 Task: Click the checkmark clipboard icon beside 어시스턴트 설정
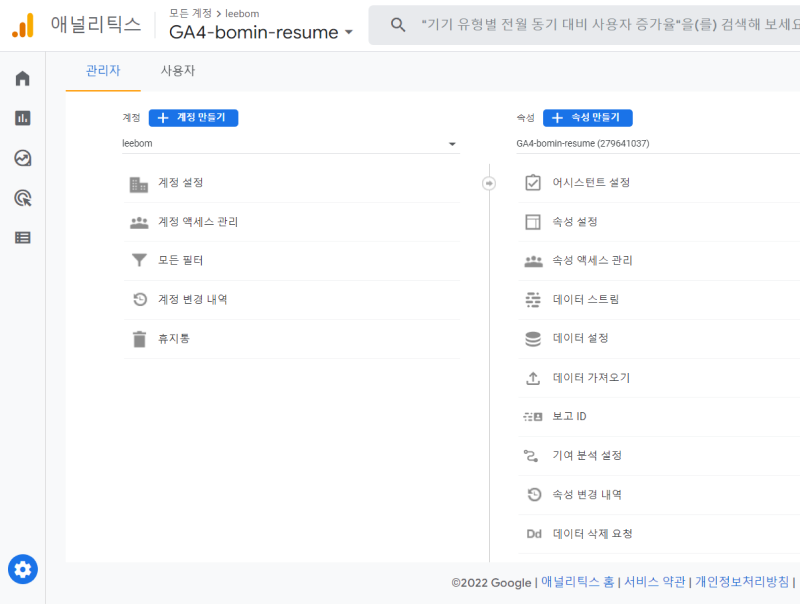533,183
